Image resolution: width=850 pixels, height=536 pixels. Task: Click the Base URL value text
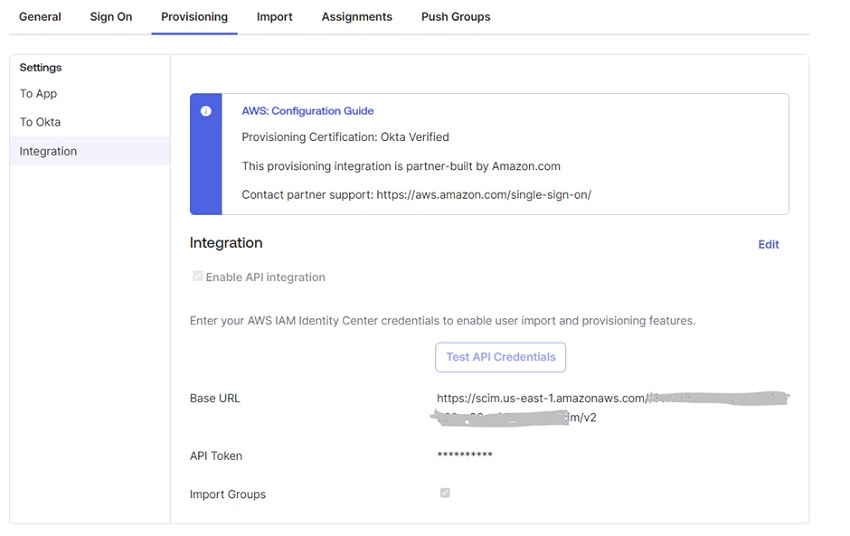[613, 408]
